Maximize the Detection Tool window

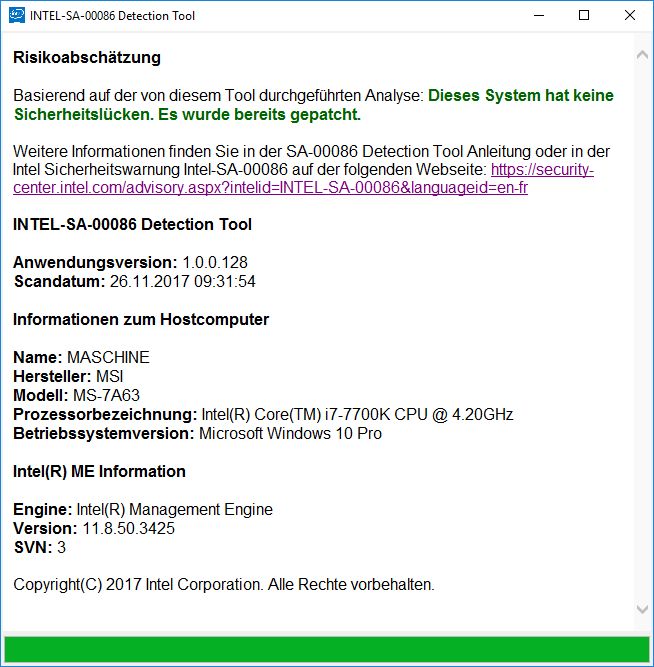pos(584,16)
